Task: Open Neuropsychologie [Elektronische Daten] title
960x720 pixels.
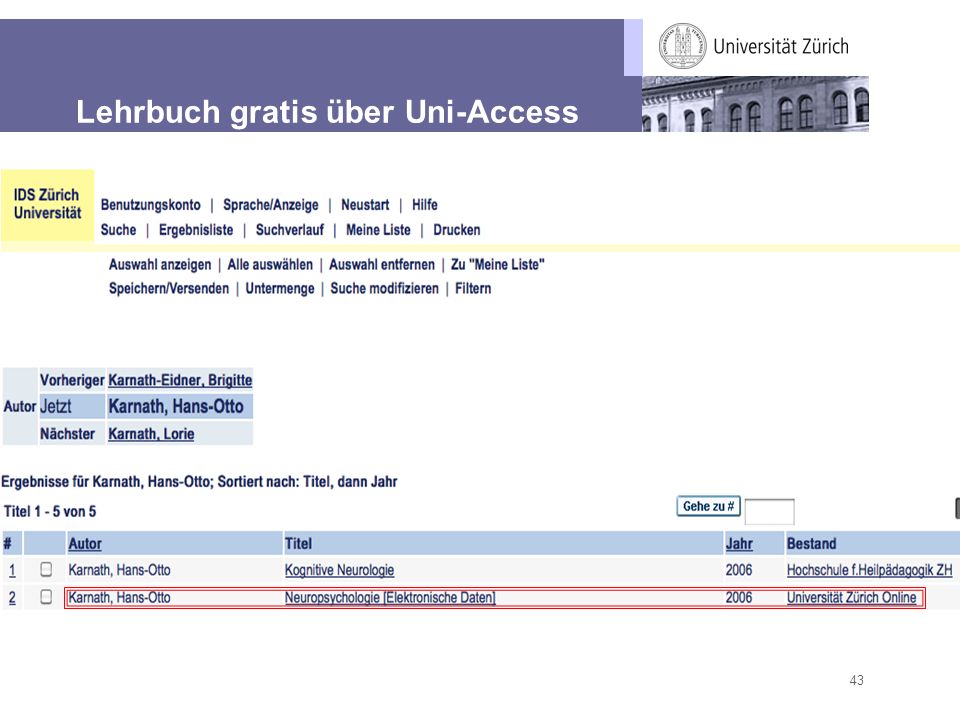Action: [390, 598]
